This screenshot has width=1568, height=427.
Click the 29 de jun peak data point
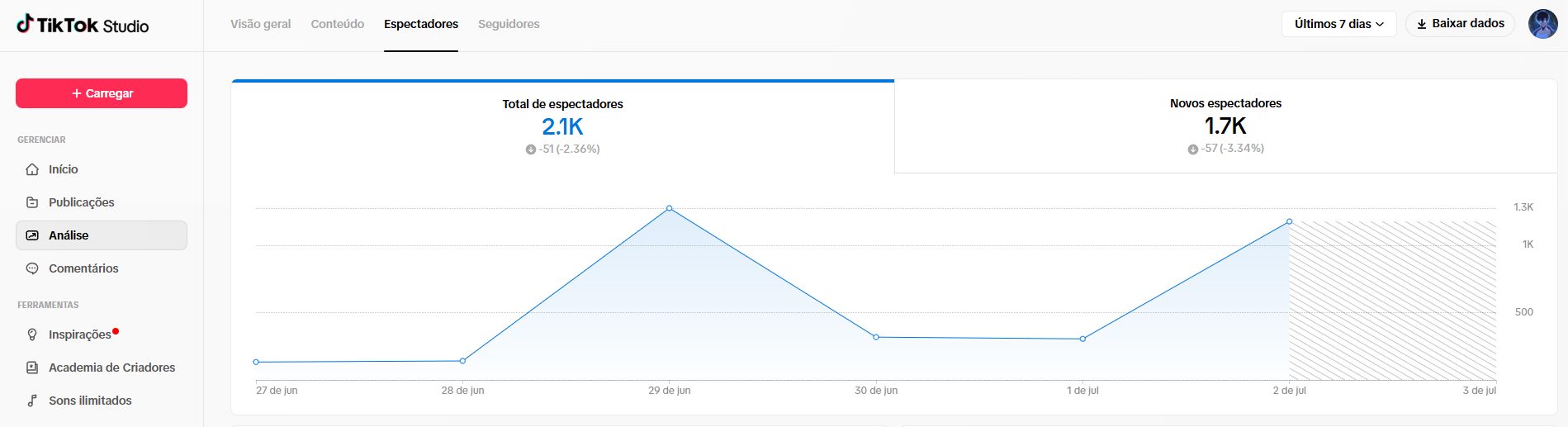click(669, 208)
